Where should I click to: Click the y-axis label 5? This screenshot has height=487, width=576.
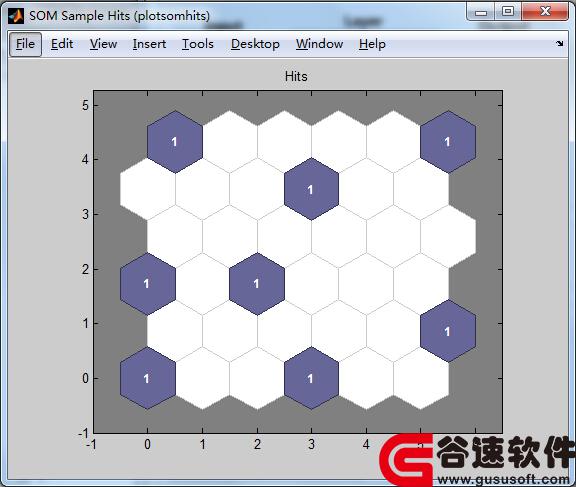tap(85, 105)
